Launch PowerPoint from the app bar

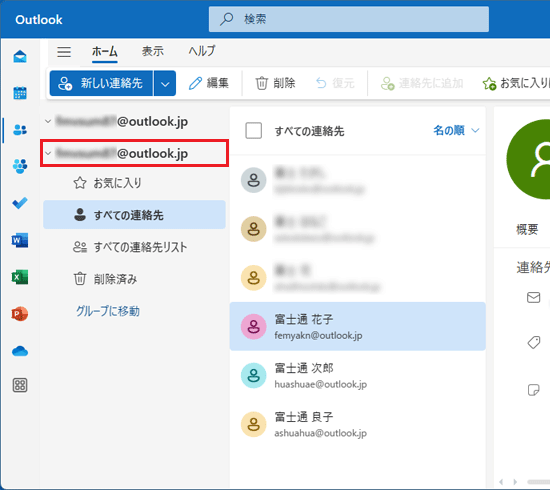click(x=20, y=314)
